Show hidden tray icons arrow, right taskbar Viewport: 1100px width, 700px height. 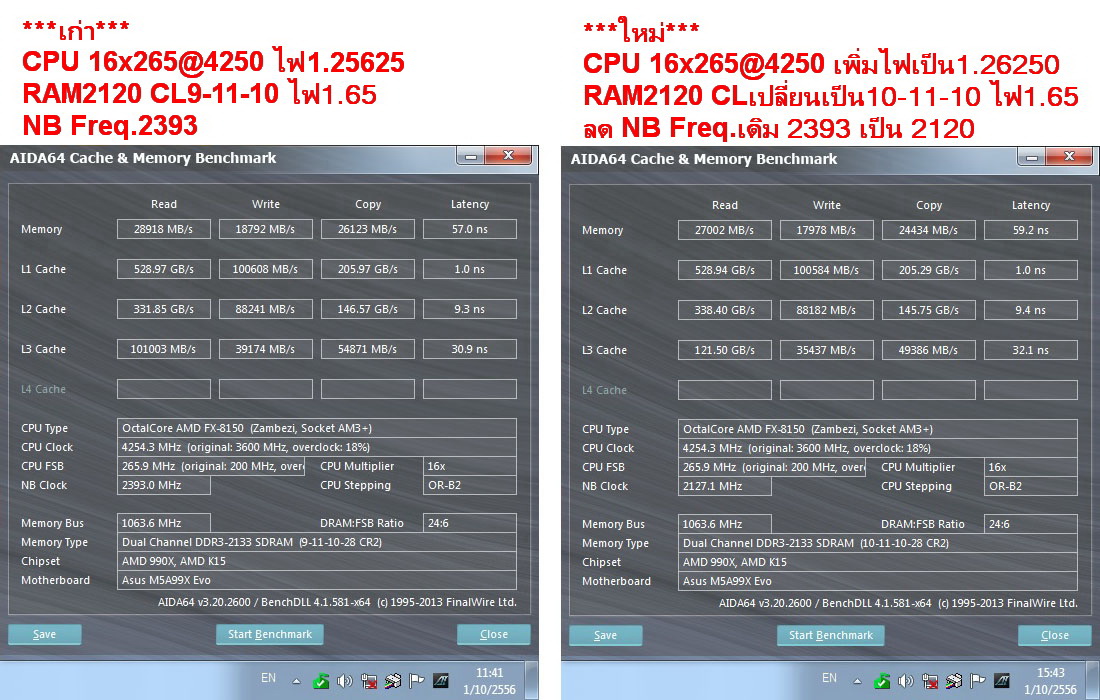point(858,681)
